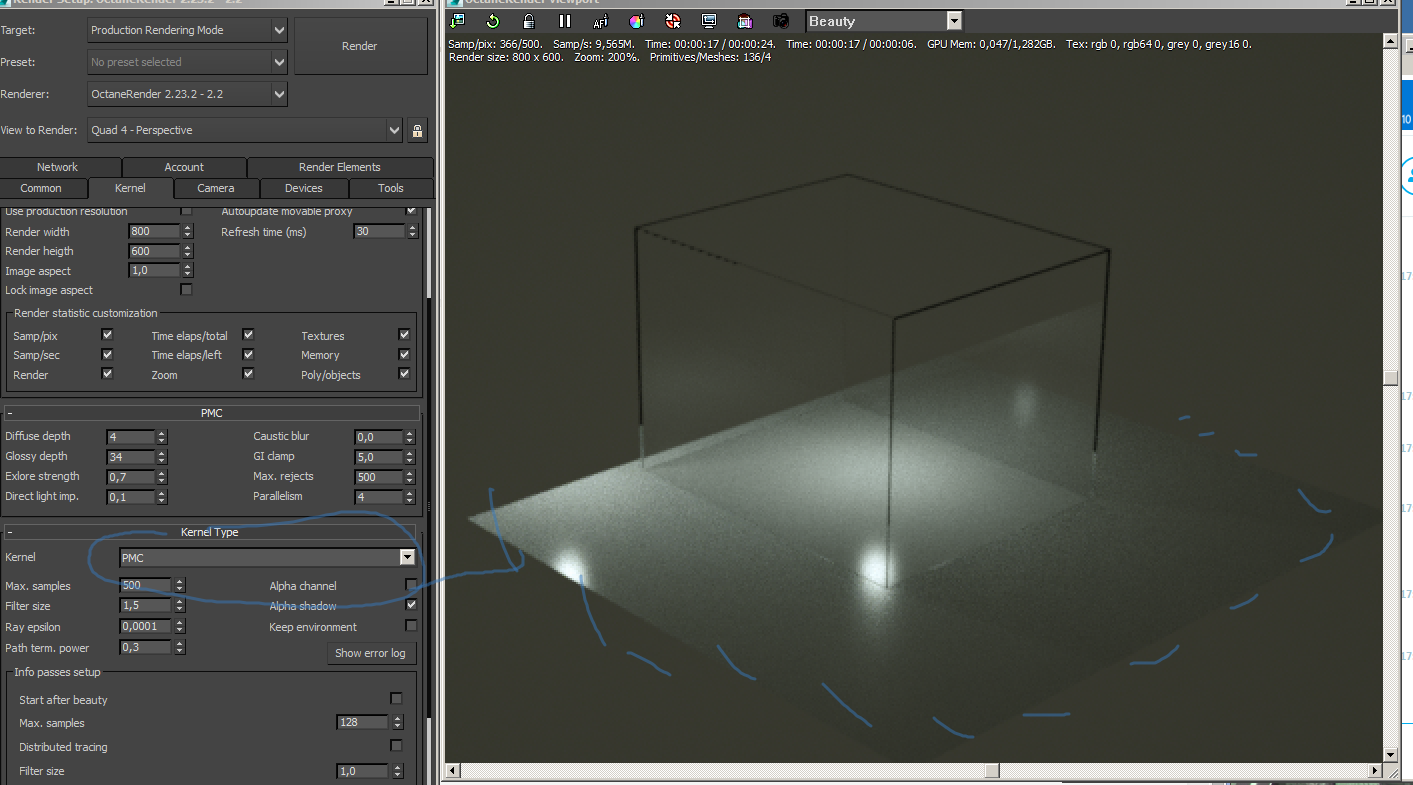Screen dimensions: 1413x785
Task: Enable Keep environment checkbox
Action: point(411,626)
